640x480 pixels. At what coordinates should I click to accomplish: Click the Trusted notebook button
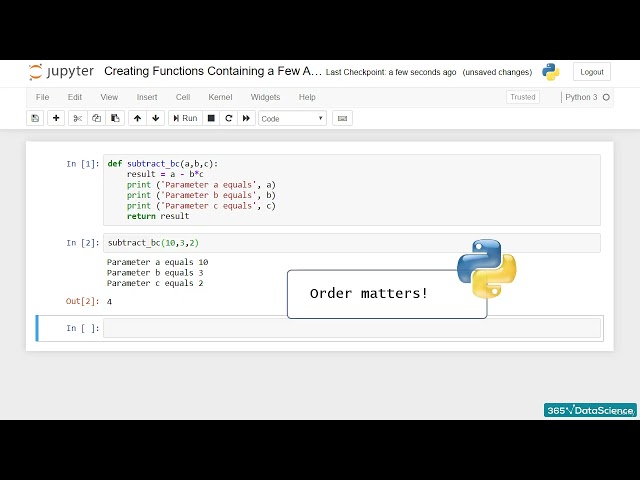[x=522, y=97]
